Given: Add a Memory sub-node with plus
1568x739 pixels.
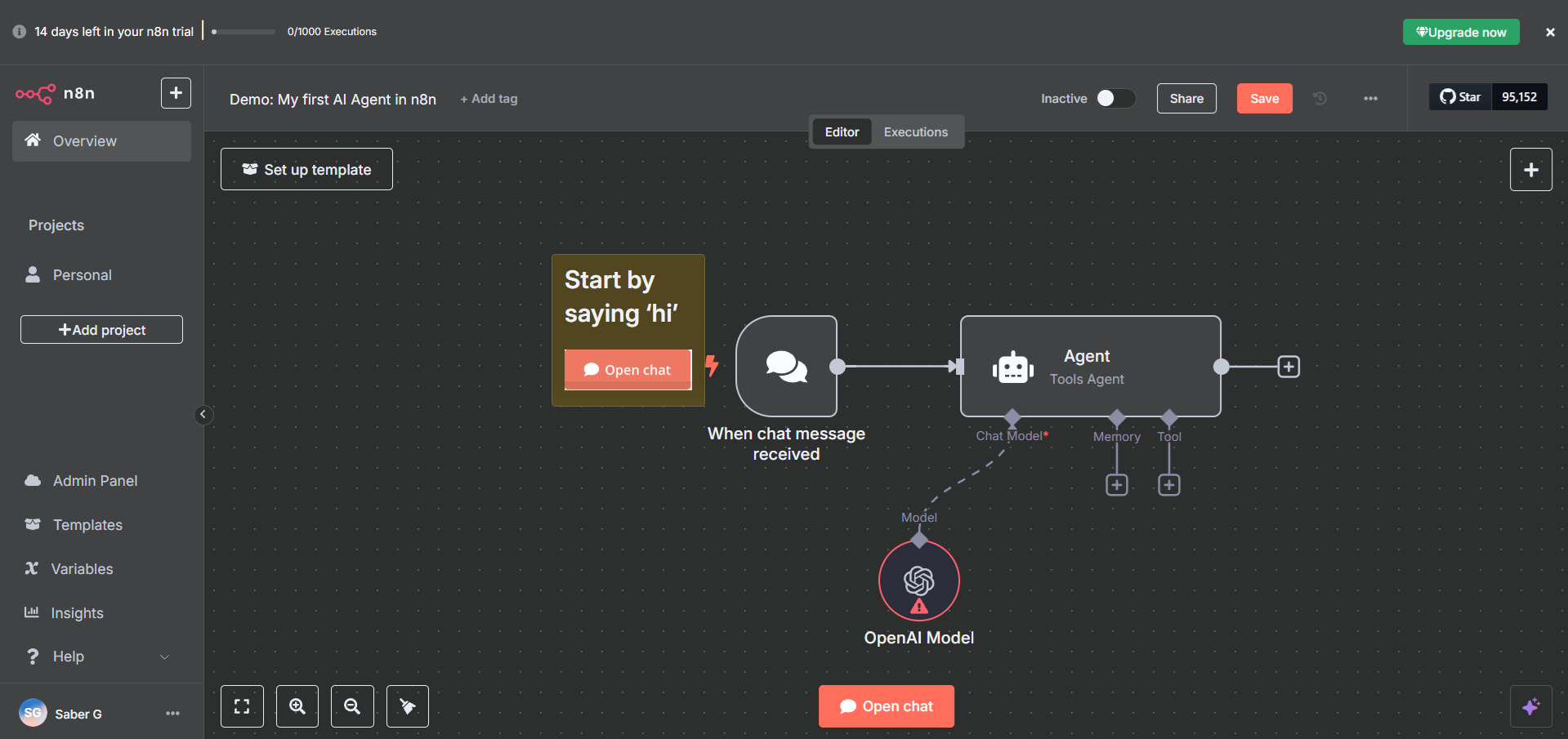Looking at the screenshot, I should coord(1117,485).
